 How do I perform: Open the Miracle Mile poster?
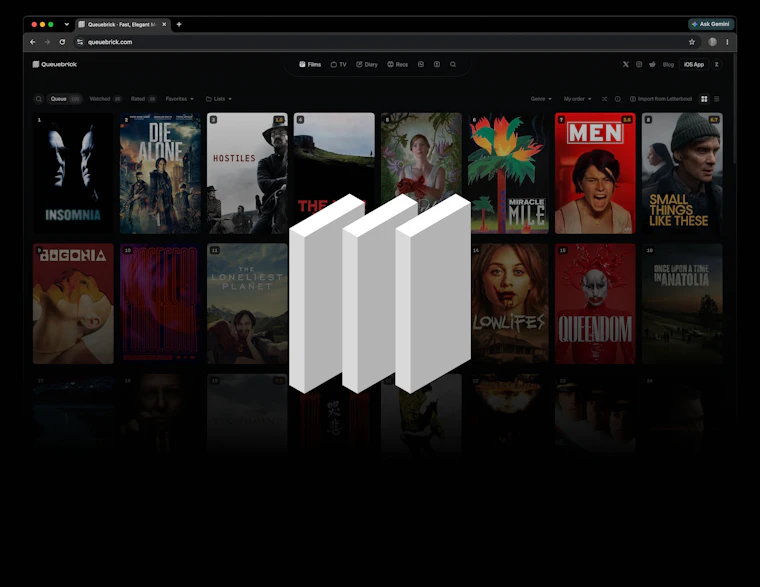pos(508,173)
